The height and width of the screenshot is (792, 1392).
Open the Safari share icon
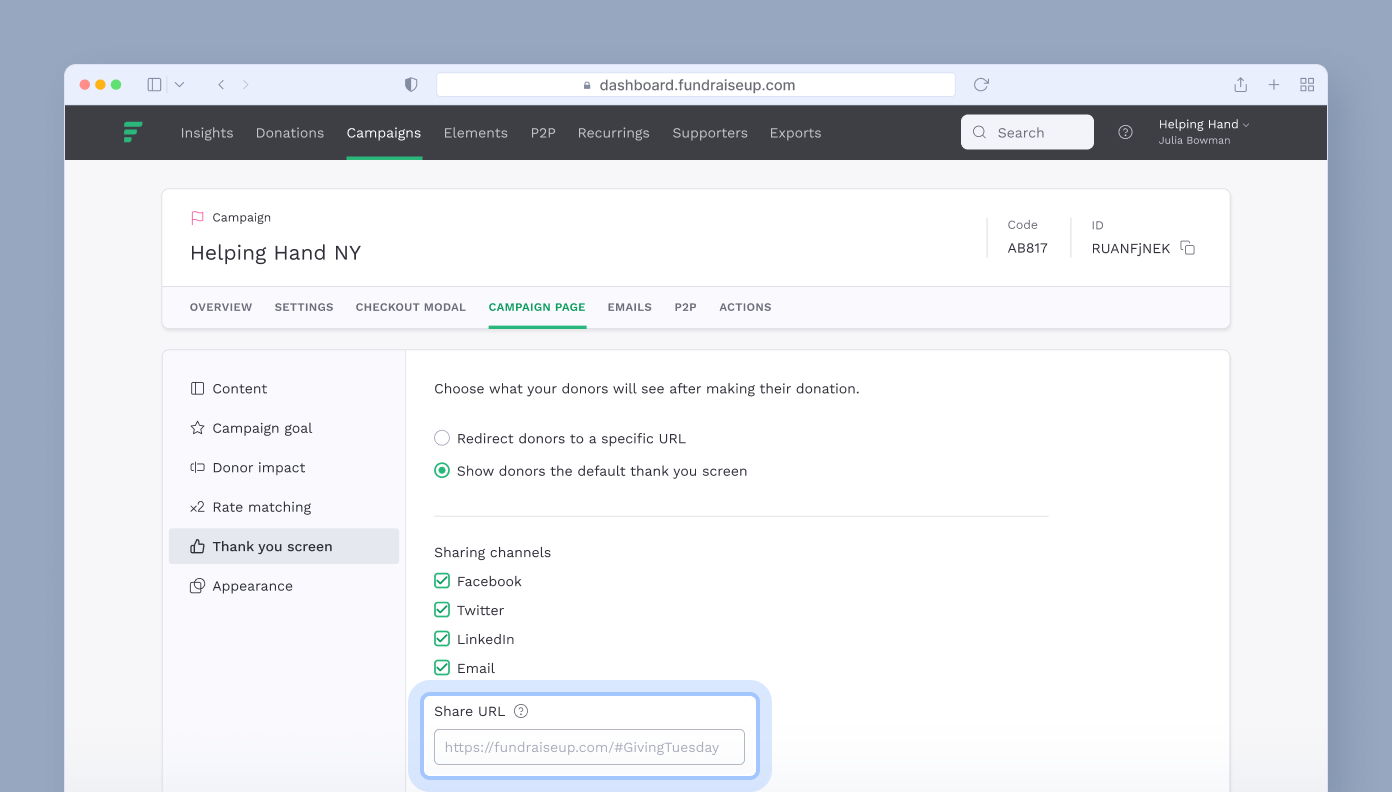click(1240, 85)
